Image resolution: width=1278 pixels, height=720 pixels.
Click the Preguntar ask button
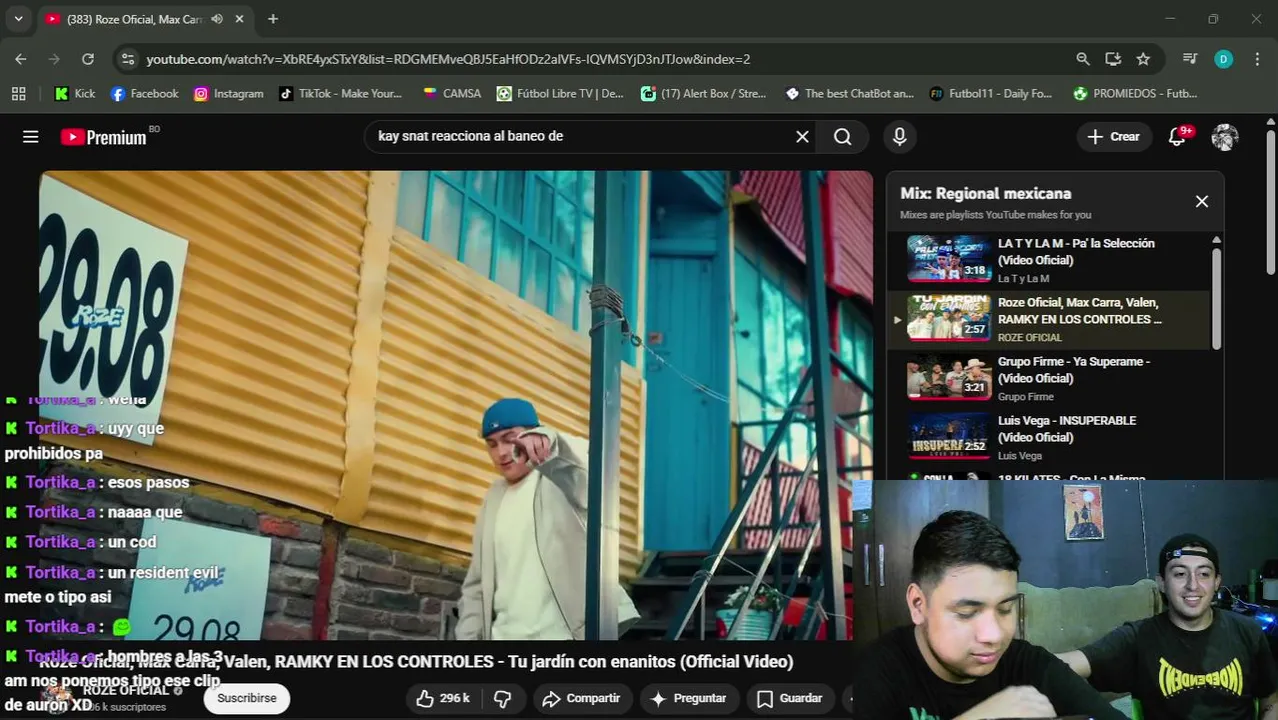(x=689, y=698)
